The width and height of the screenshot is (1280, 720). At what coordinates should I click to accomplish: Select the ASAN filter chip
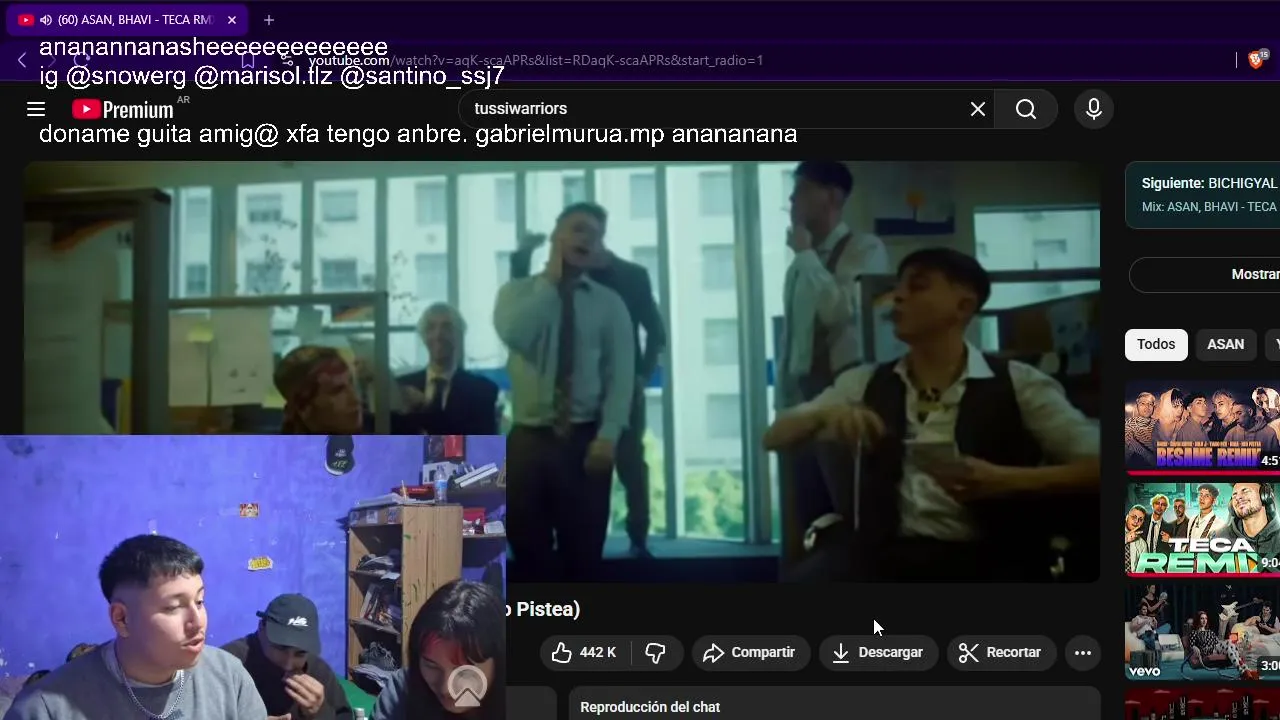tap(1225, 344)
